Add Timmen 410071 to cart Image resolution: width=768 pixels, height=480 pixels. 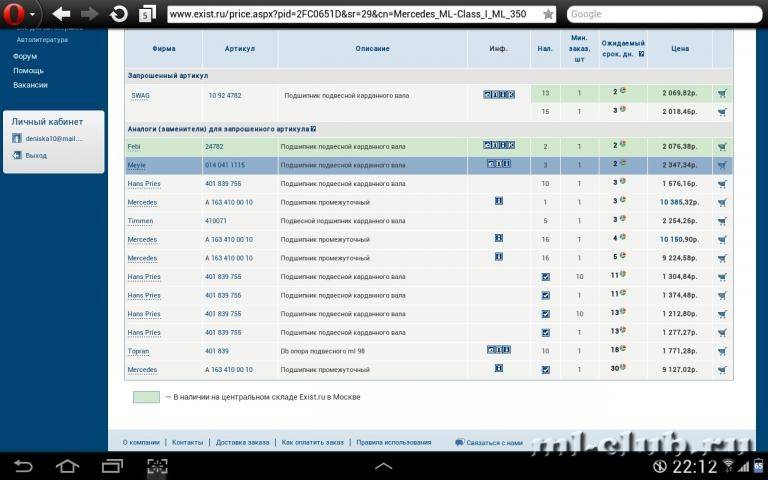tap(722, 221)
